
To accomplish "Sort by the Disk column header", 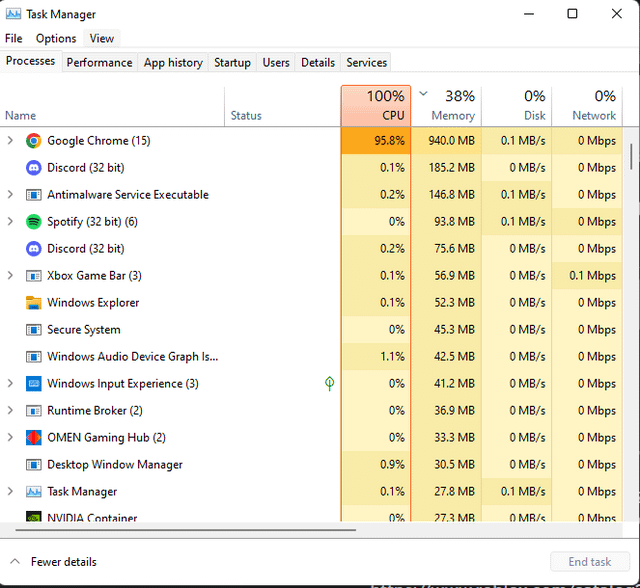I will click(517, 106).
